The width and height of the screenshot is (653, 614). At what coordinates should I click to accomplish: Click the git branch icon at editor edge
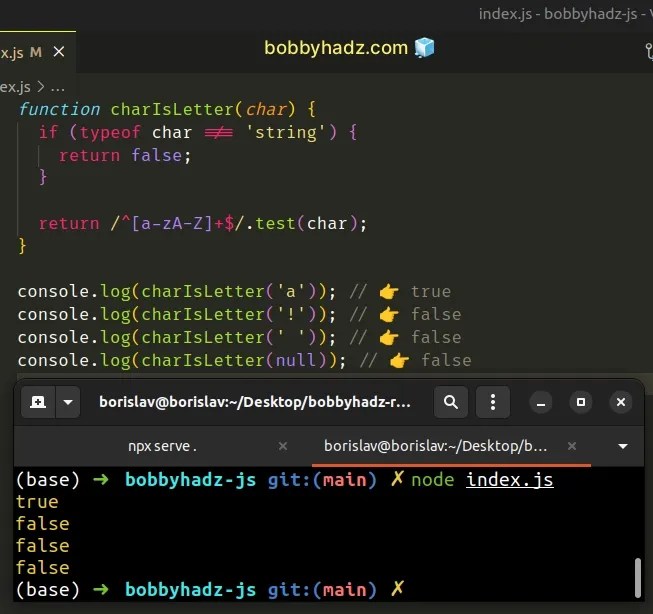click(649, 51)
